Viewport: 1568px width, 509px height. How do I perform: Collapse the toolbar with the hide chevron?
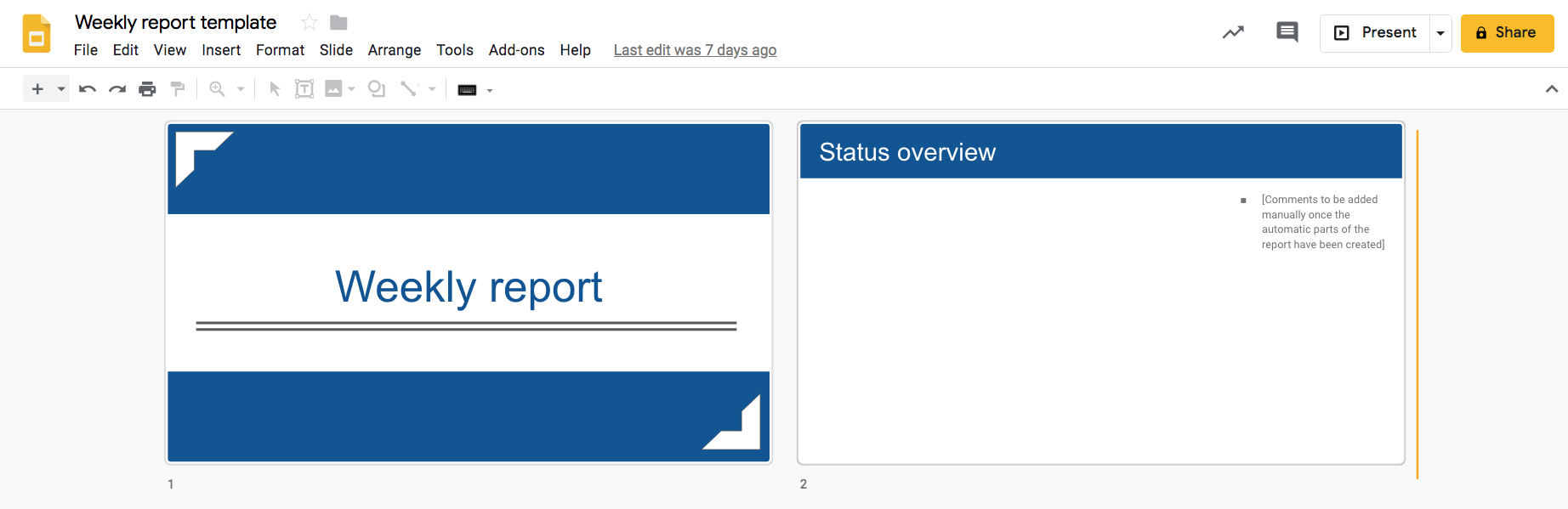[x=1552, y=88]
